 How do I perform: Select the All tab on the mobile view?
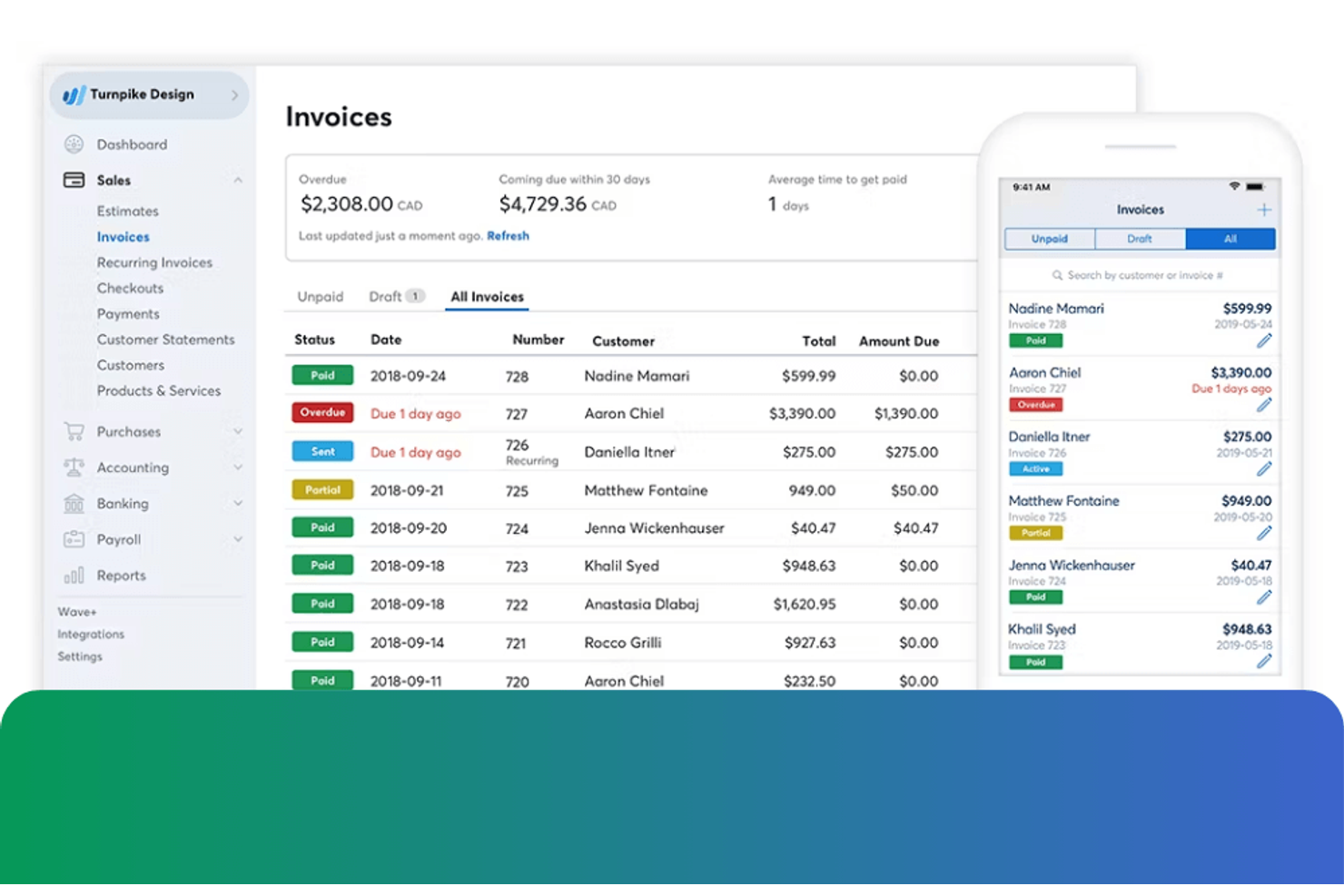pyautogui.click(x=1230, y=238)
